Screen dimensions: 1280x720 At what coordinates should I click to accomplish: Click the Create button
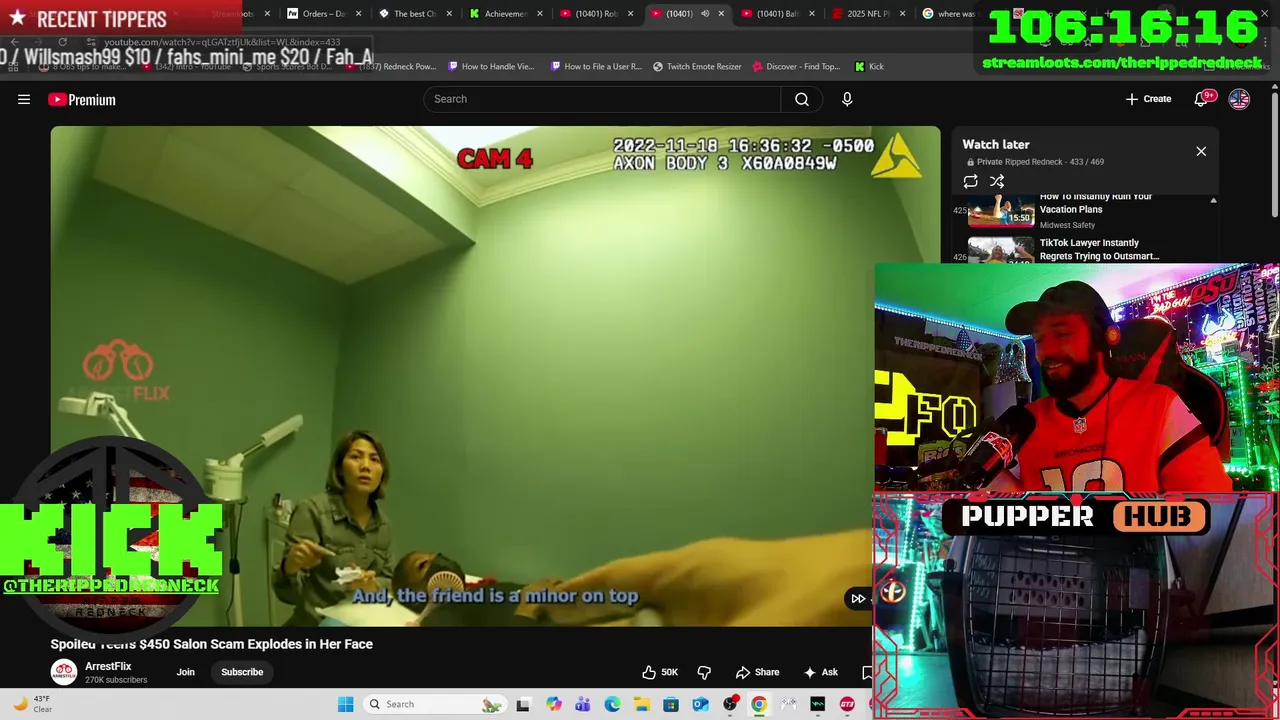click(x=1148, y=99)
